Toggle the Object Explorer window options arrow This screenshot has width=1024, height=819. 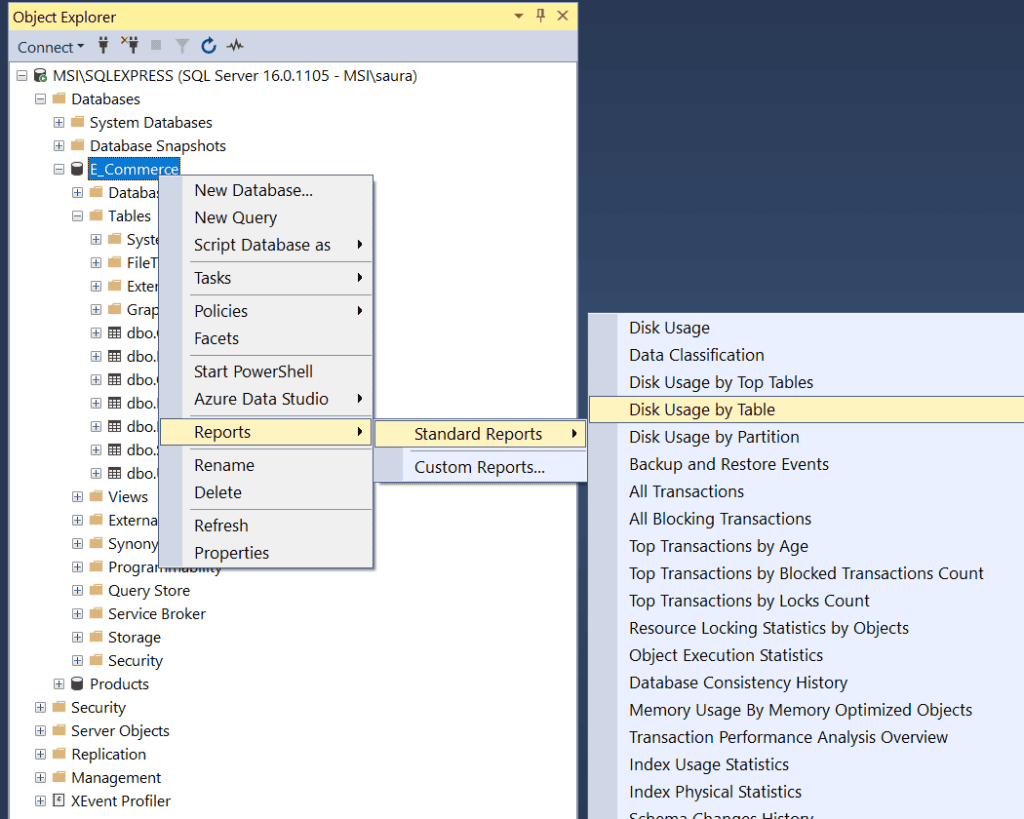pos(517,16)
